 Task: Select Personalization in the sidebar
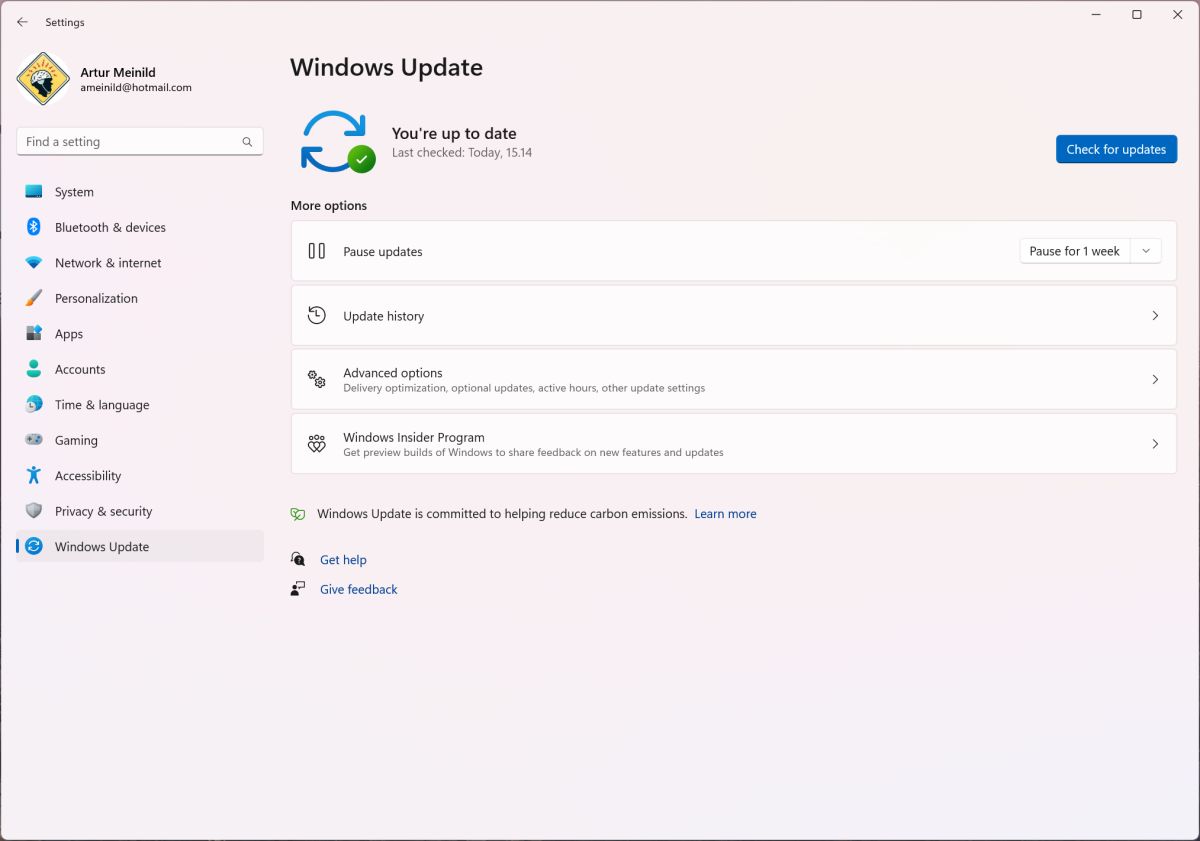click(140, 298)
